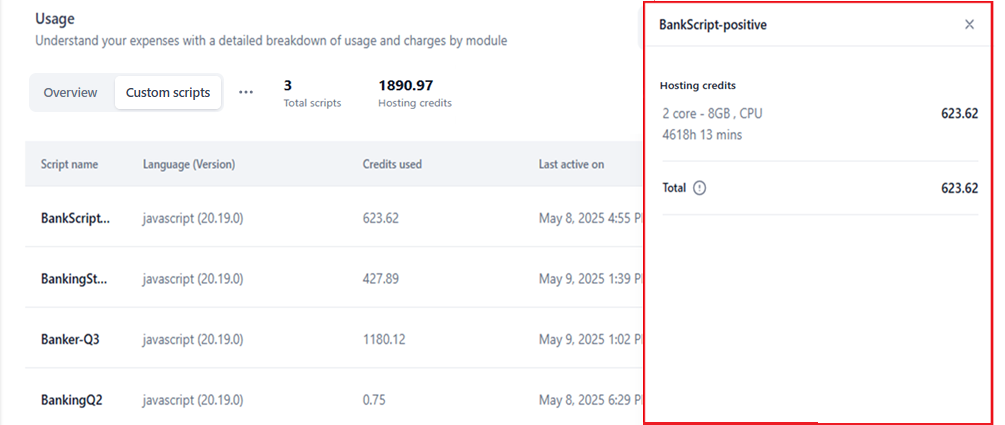Click the info icon beside Total
Image resolution: width=1005 pixels, height=425 pixels.
pos(699,188)
